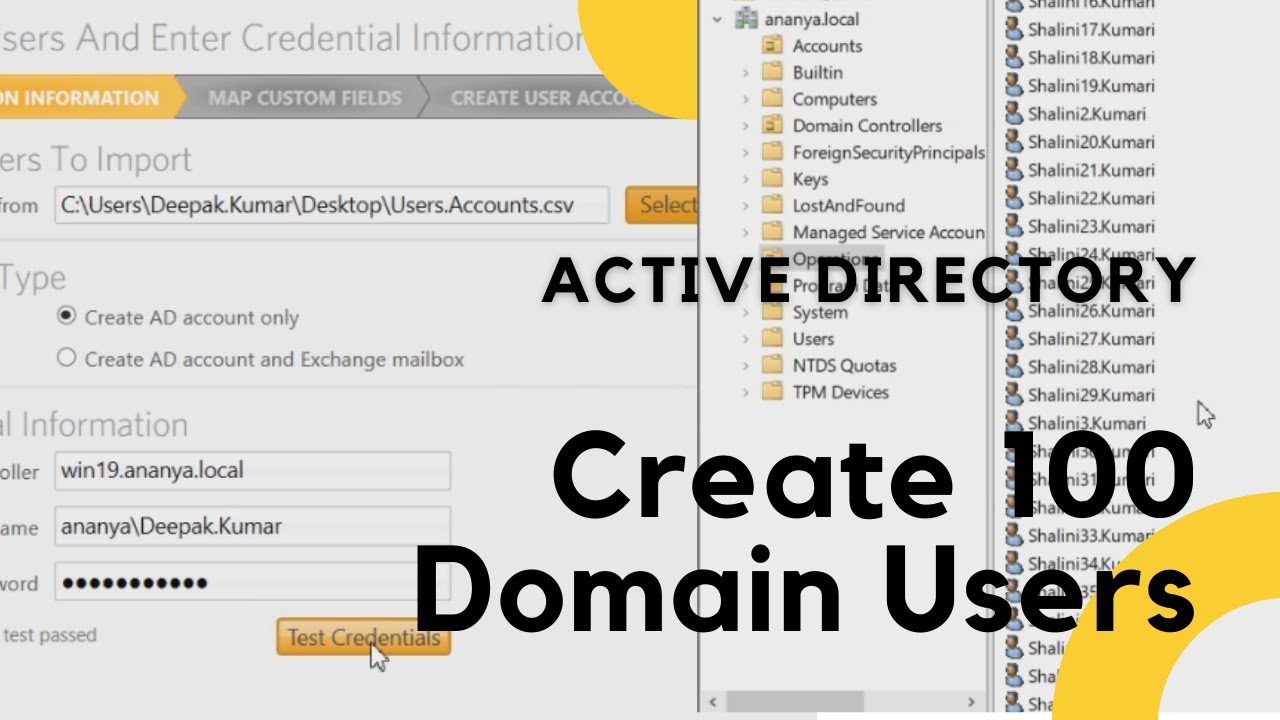
Task: Click the TPM Devices folder icon
Action: (772, 392)
